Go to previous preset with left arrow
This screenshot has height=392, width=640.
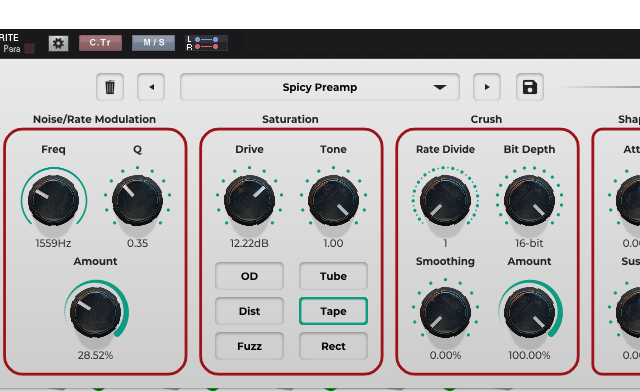(x=151, y=87)
